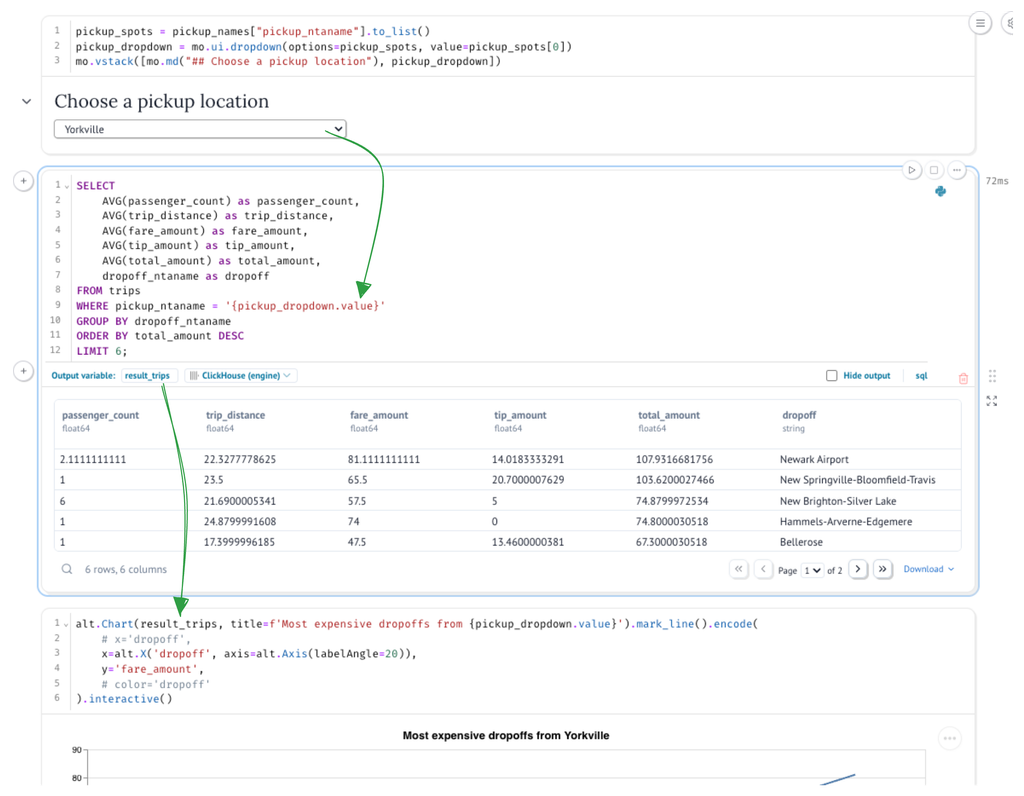Click the cell drag handle dots
Image resolution: width=1024 pixels, height=796 pixels.
click(991, 374)
